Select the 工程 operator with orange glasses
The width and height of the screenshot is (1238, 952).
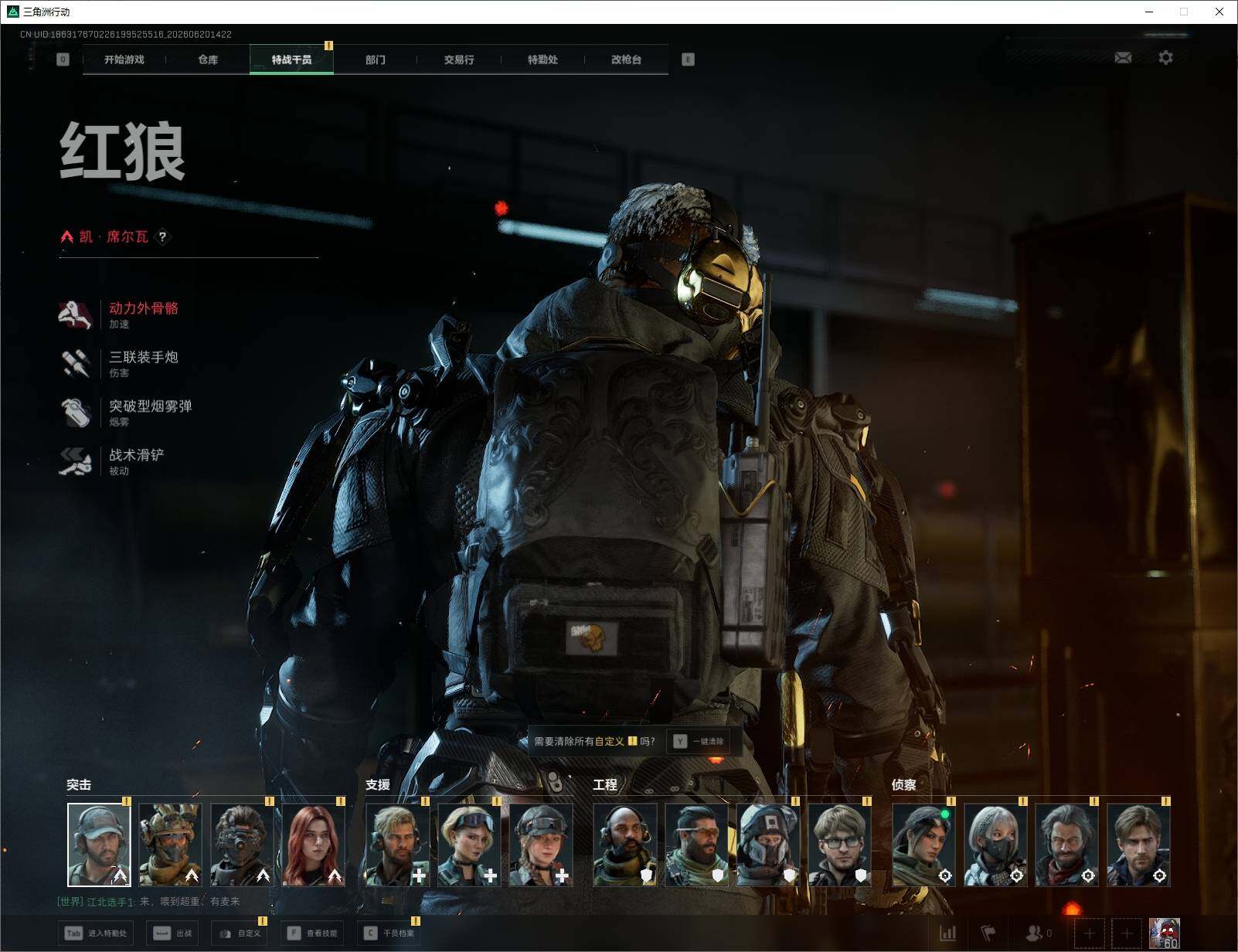pos(696,845)
